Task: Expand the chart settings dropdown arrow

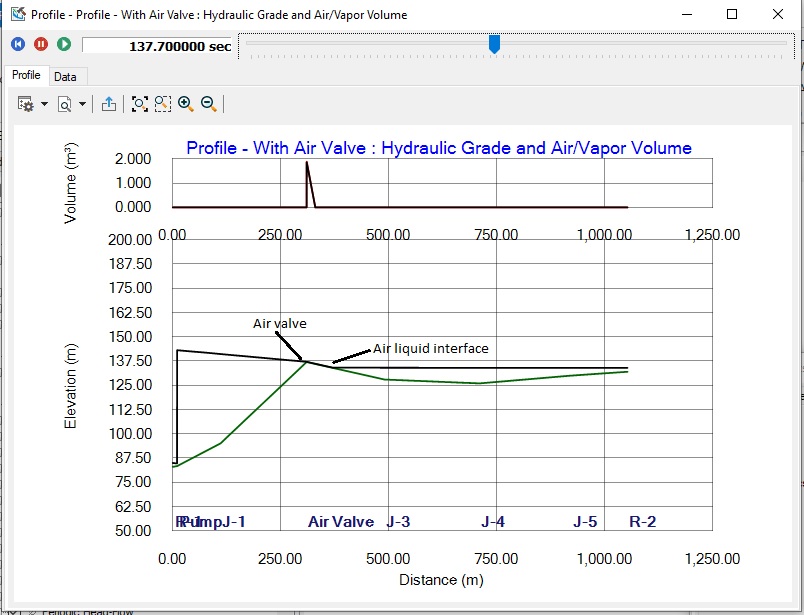Action: coord(44,104)
